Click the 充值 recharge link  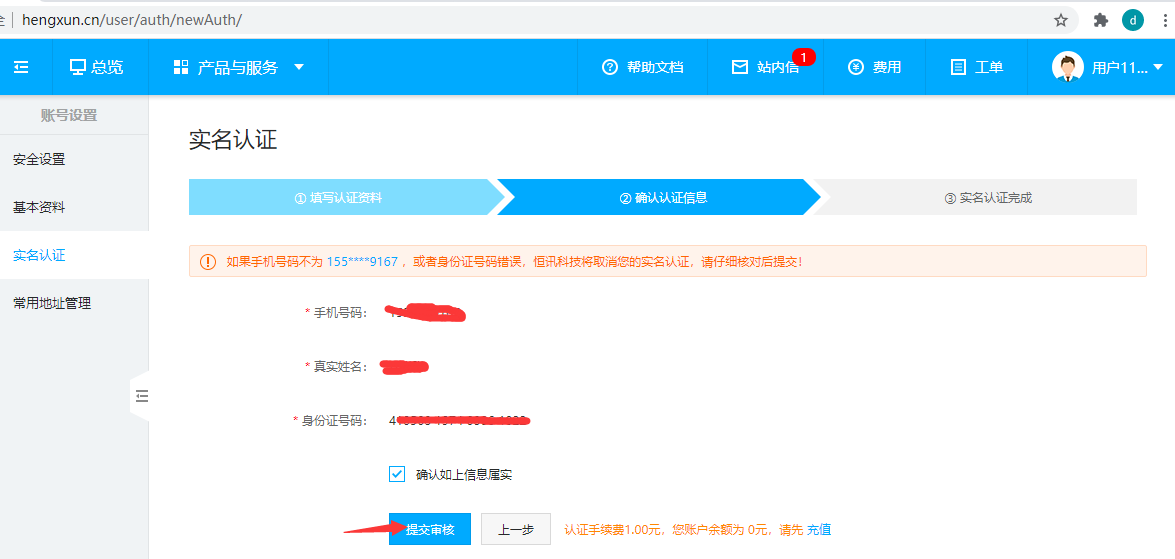tap(819, 529)
